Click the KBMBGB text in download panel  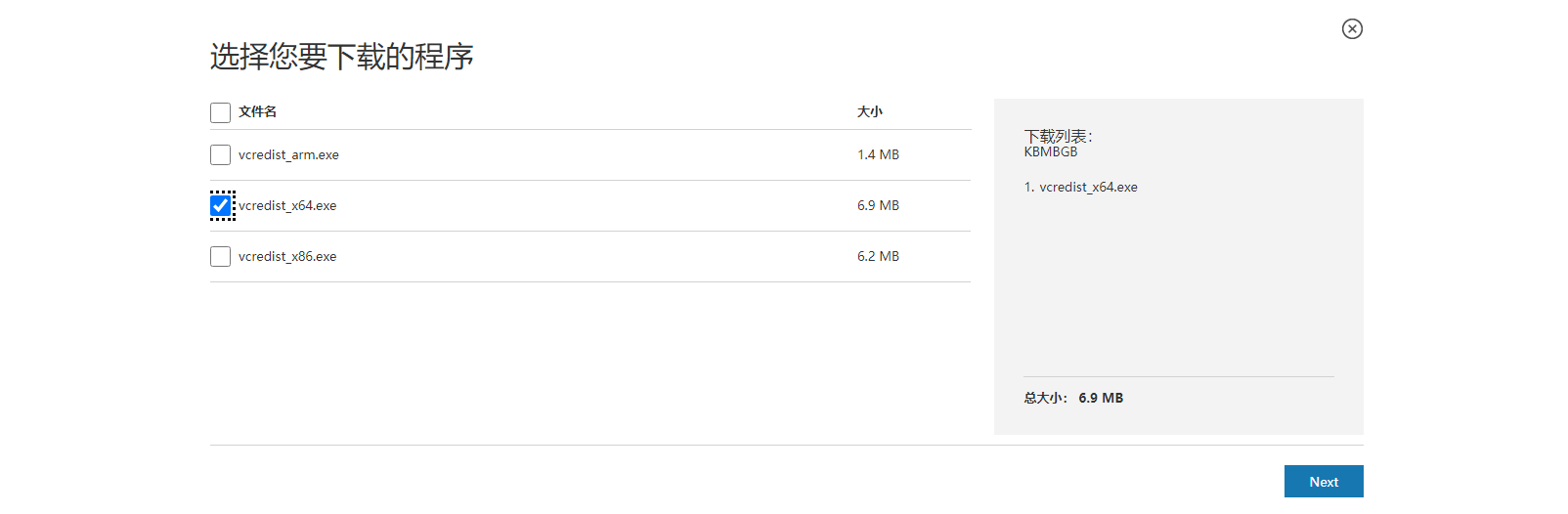pos(1051,152)
